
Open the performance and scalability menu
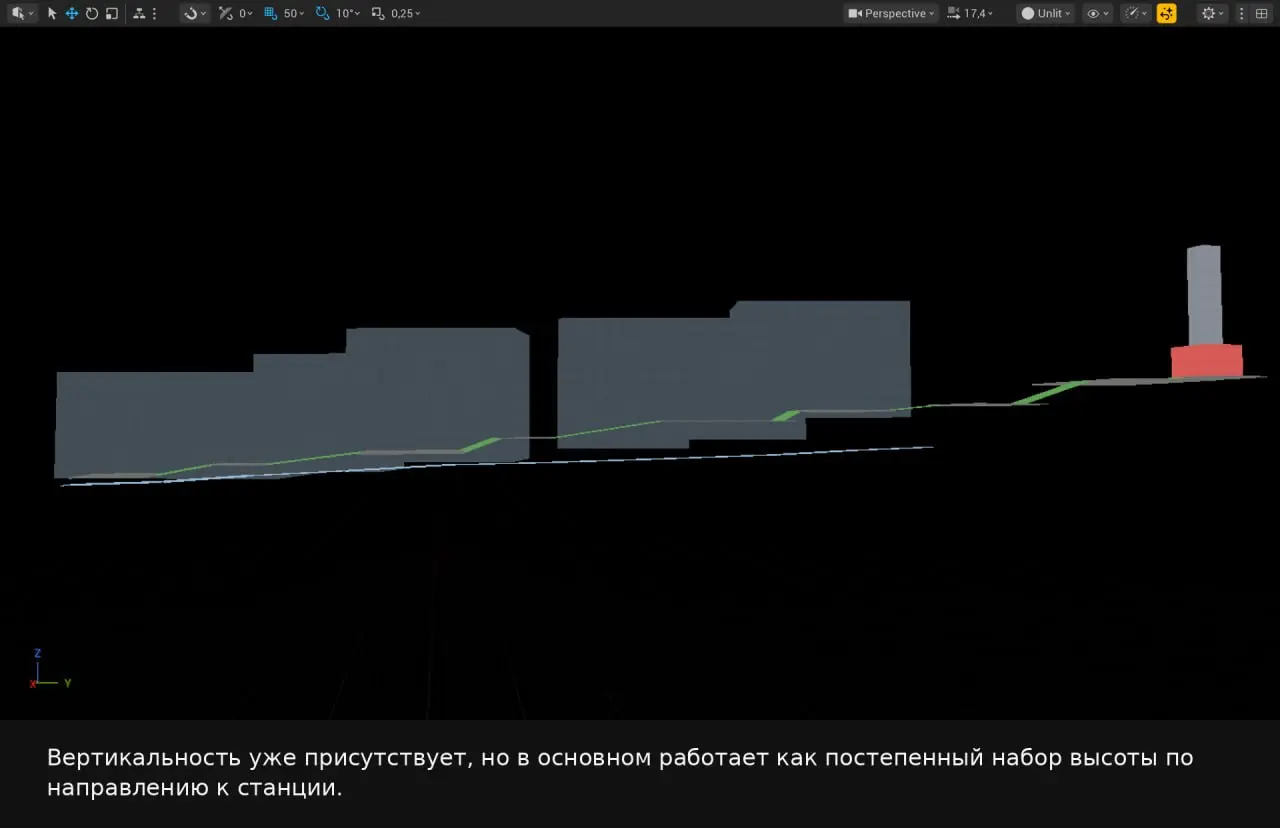click(x=1137, y=13)
